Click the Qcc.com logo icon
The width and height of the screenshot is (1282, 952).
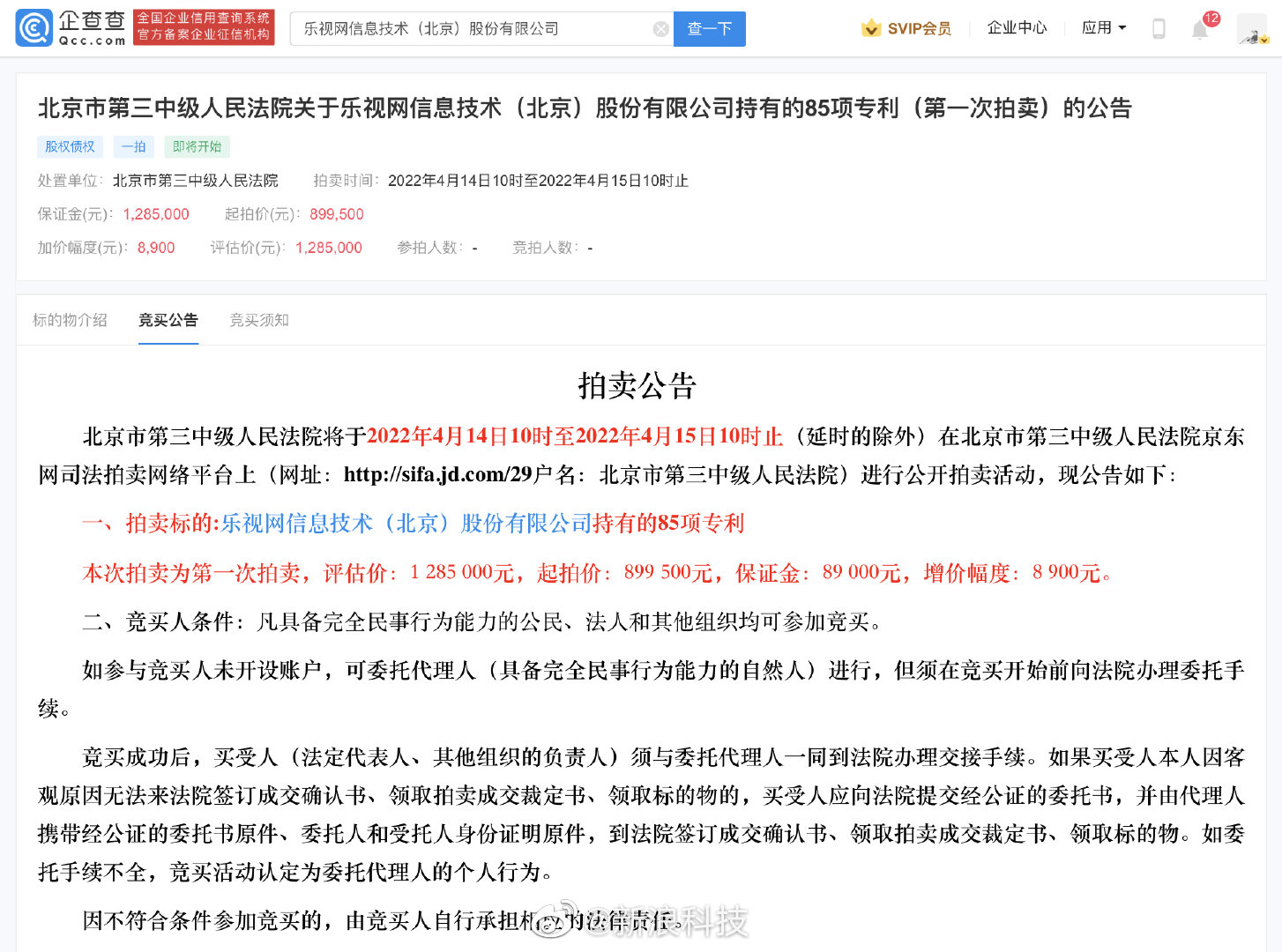click(34, 28)
